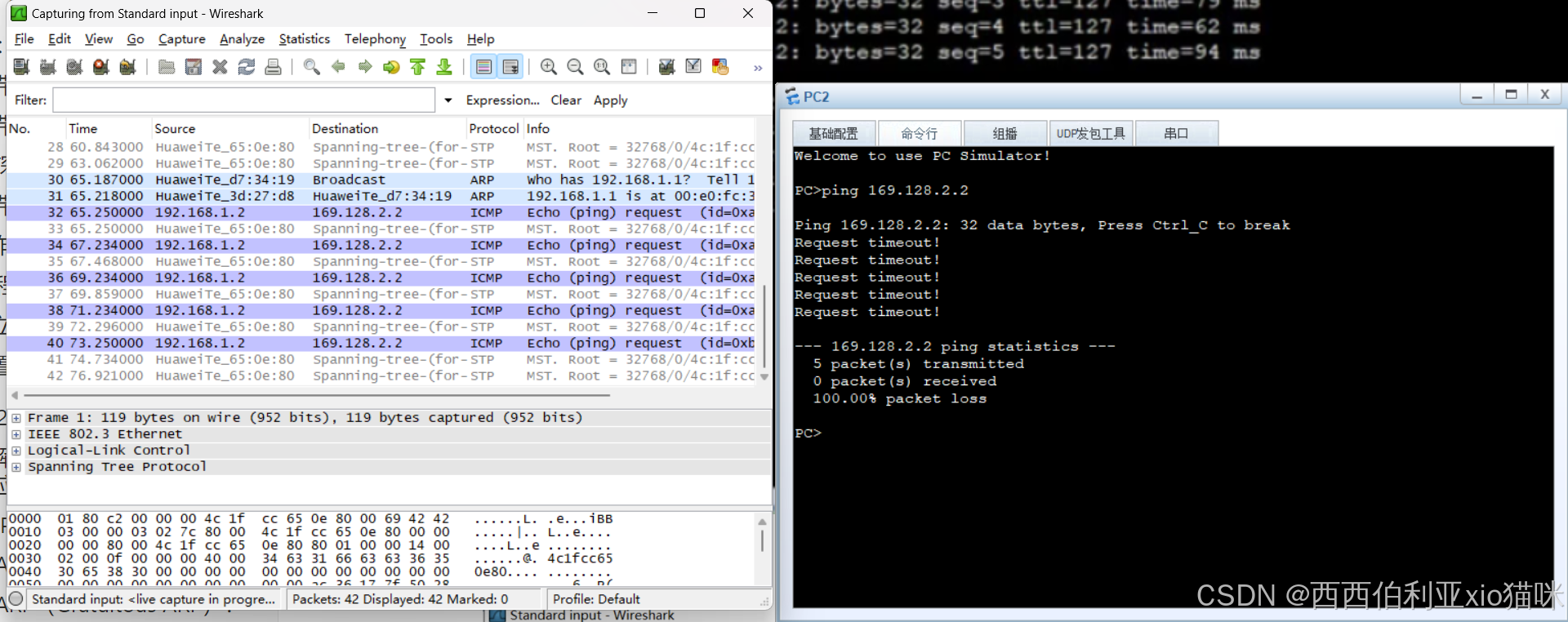Reload this capture file

(x=247, y=67)
